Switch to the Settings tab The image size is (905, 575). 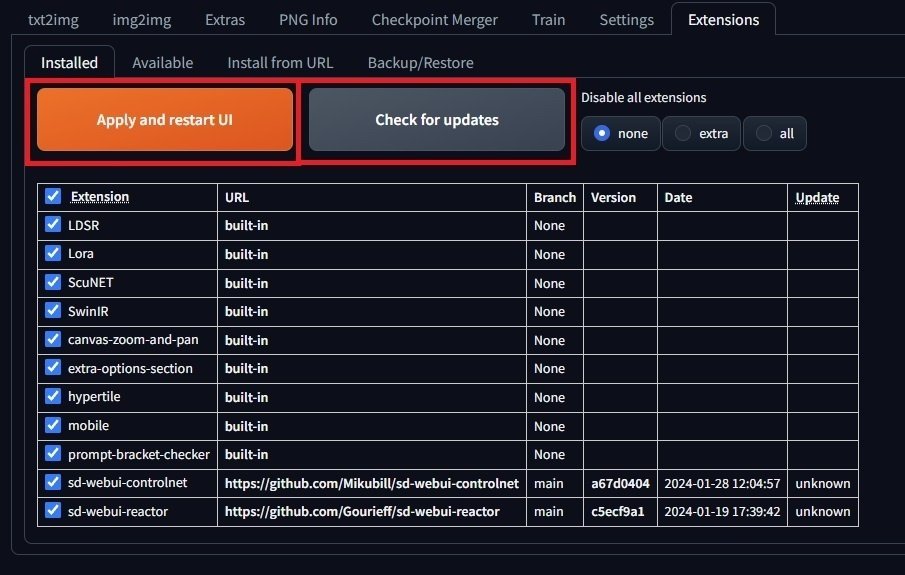tap(626, 20)
